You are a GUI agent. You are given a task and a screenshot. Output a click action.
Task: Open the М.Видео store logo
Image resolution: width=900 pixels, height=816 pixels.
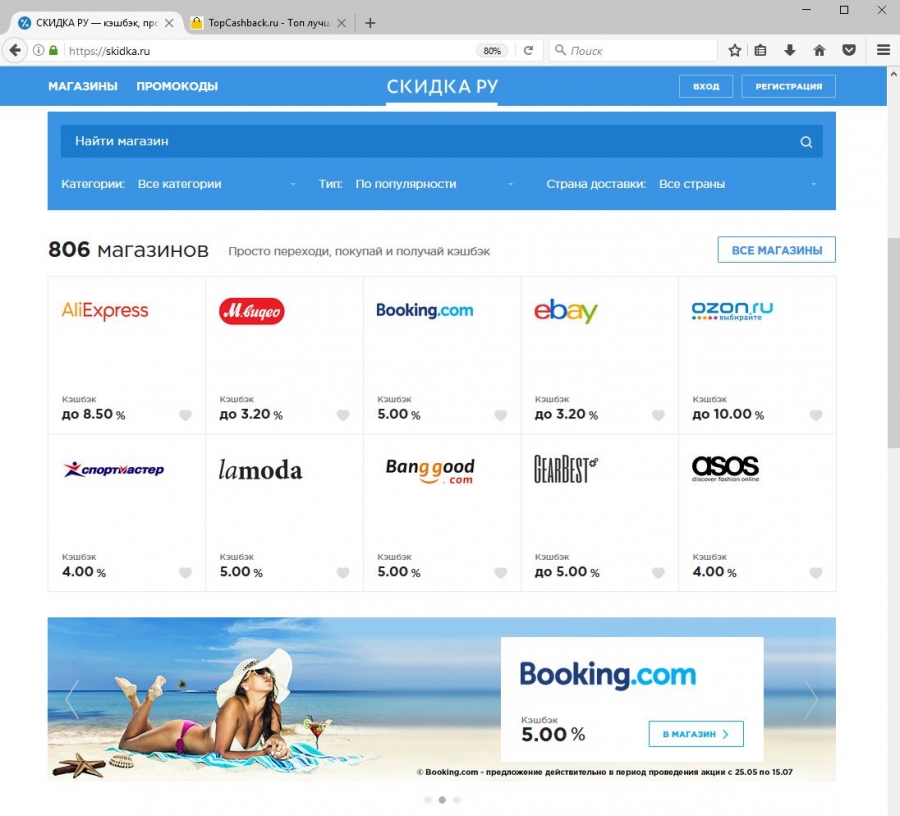point(251,311)
